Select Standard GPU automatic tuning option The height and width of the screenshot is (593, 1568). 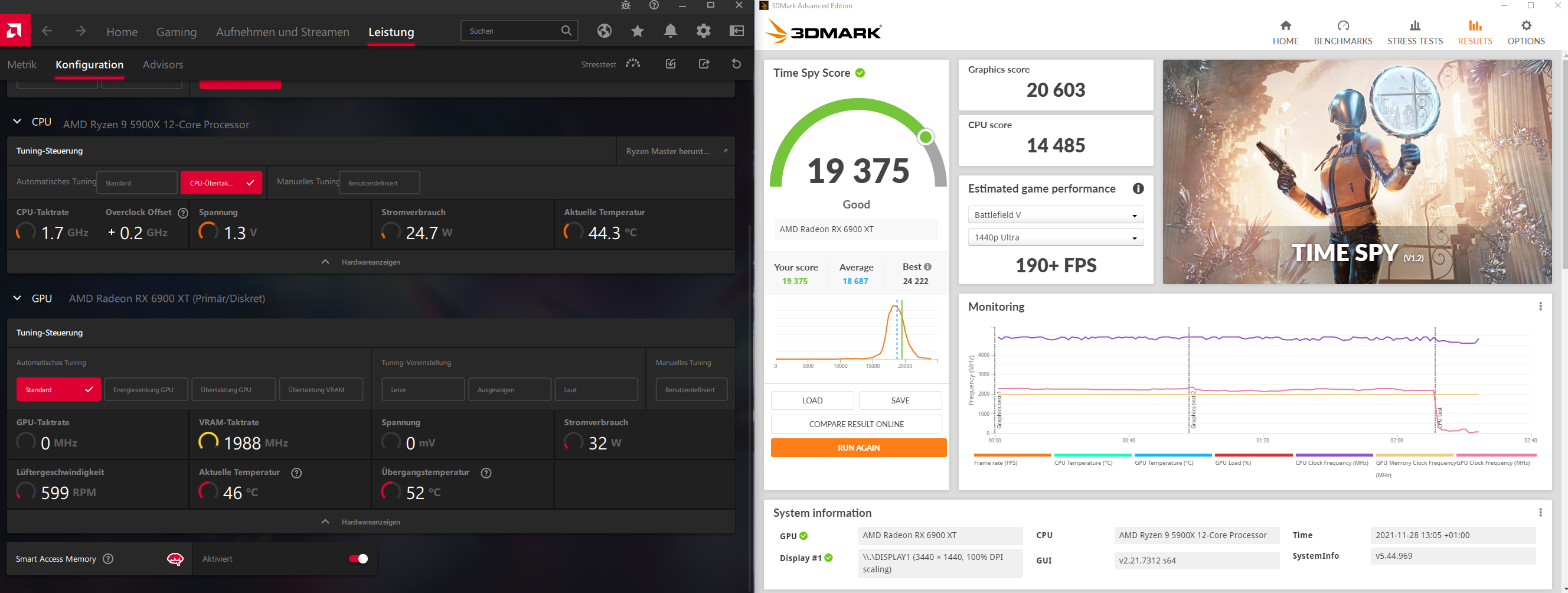(x=58, y=390)
